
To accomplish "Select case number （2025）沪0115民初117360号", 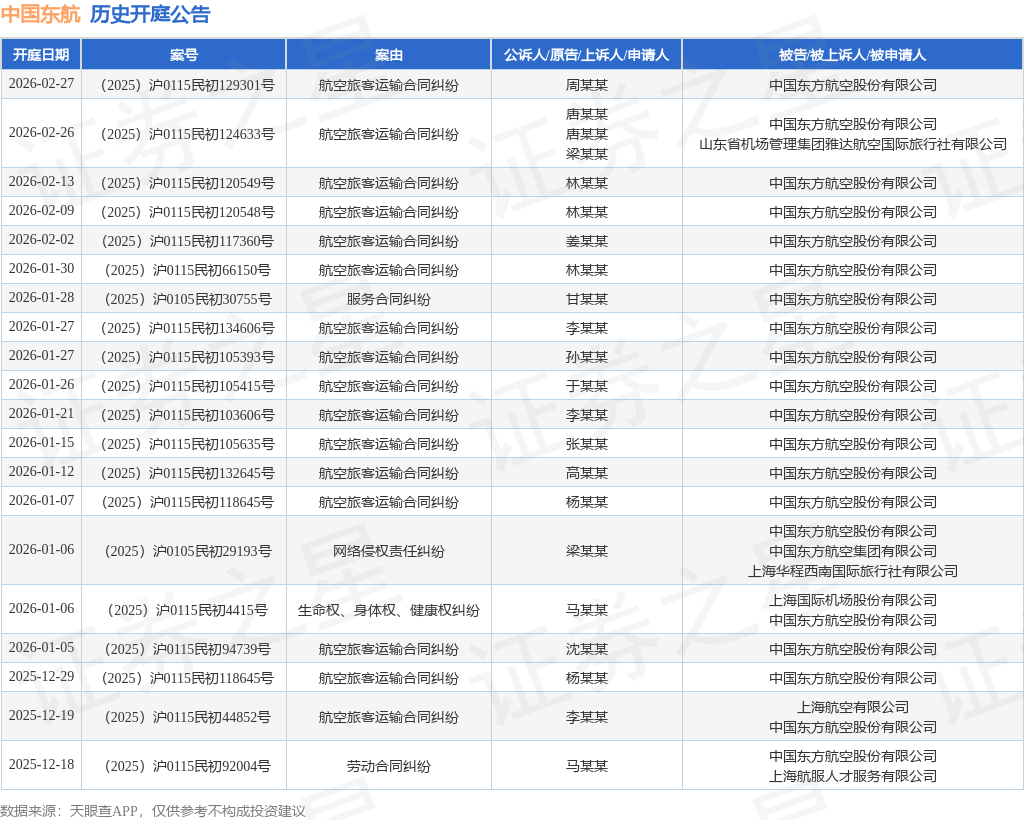I will click(x=184, y=241).
